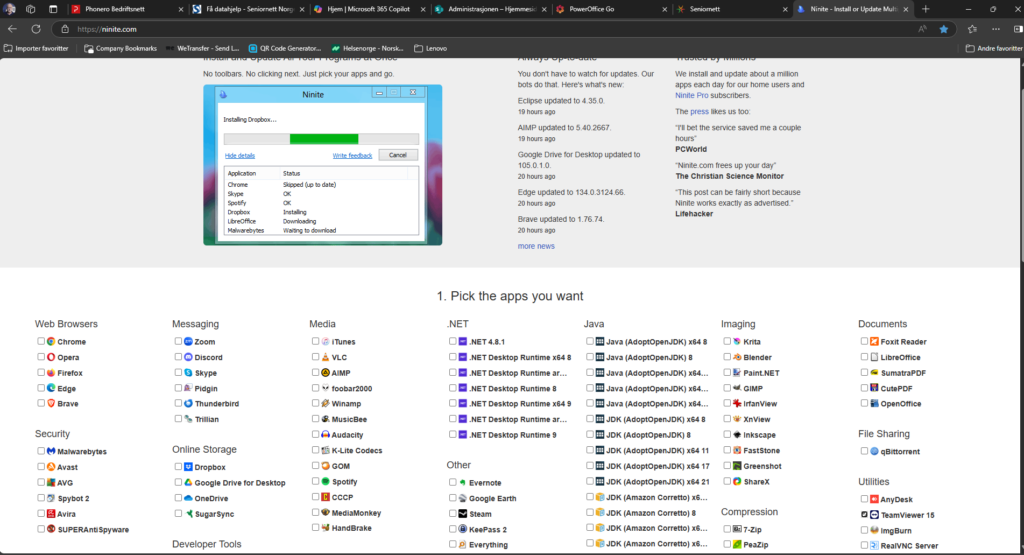Select the Zoom checkbox under Messaging
The image size is (1024, 555).
178,342
